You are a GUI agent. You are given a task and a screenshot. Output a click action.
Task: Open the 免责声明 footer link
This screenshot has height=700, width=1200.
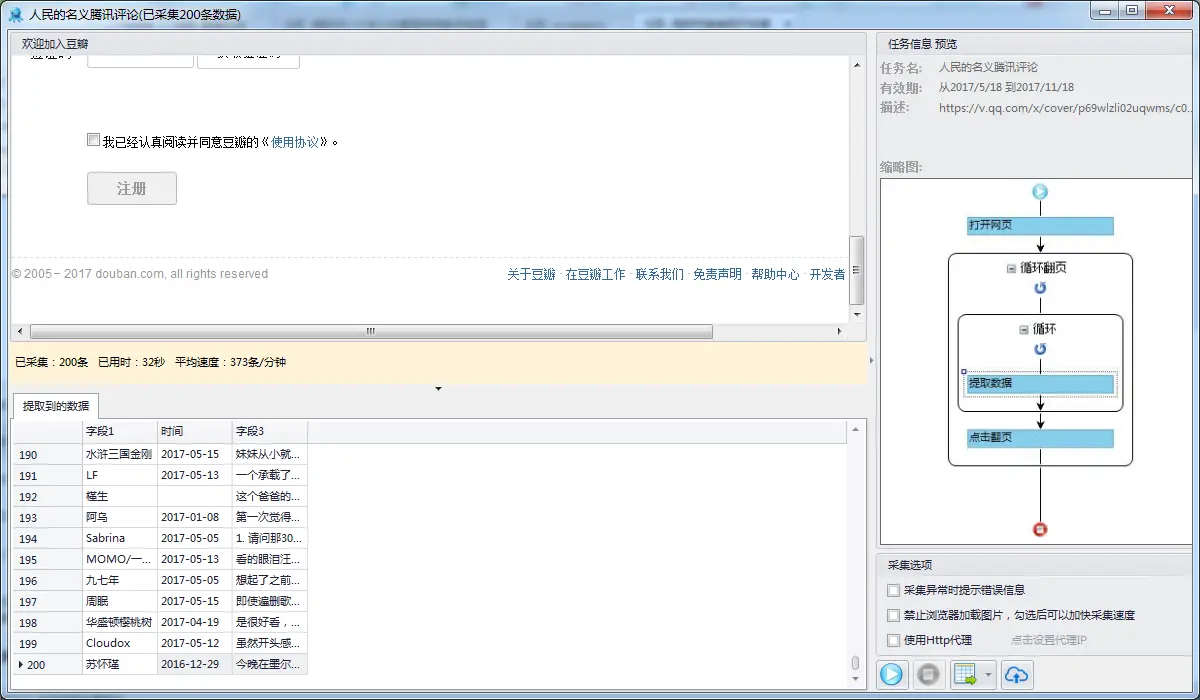pyautogui.click(x=717, y=274)
